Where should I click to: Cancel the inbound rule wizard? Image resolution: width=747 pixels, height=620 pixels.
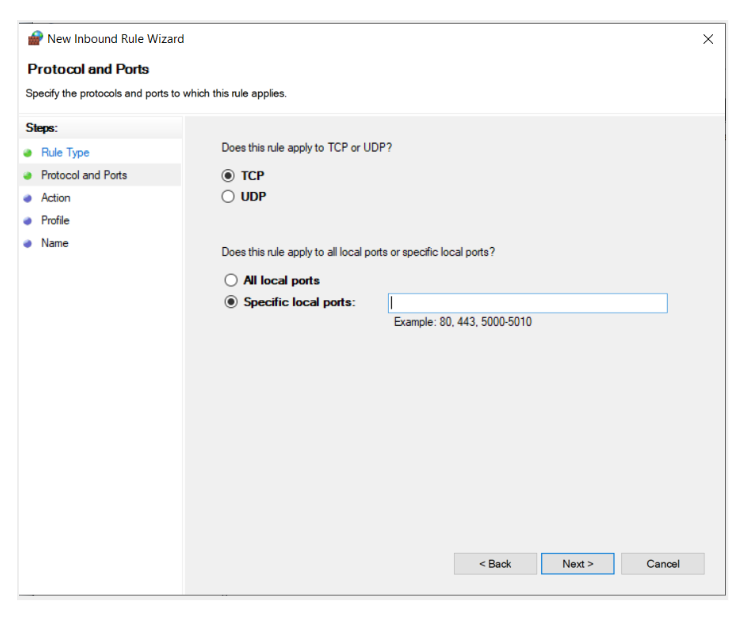tap(662, 564)
